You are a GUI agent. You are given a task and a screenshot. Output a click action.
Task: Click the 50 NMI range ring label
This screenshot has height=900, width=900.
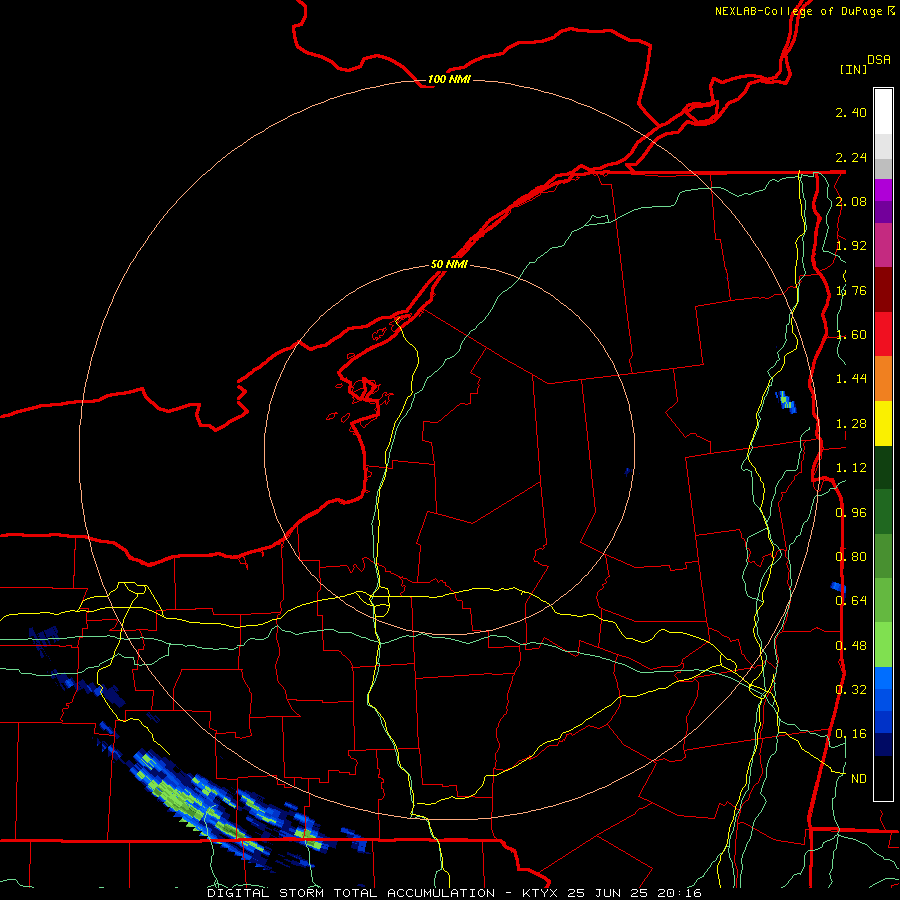pyautogui.click(x=449, y=264)
